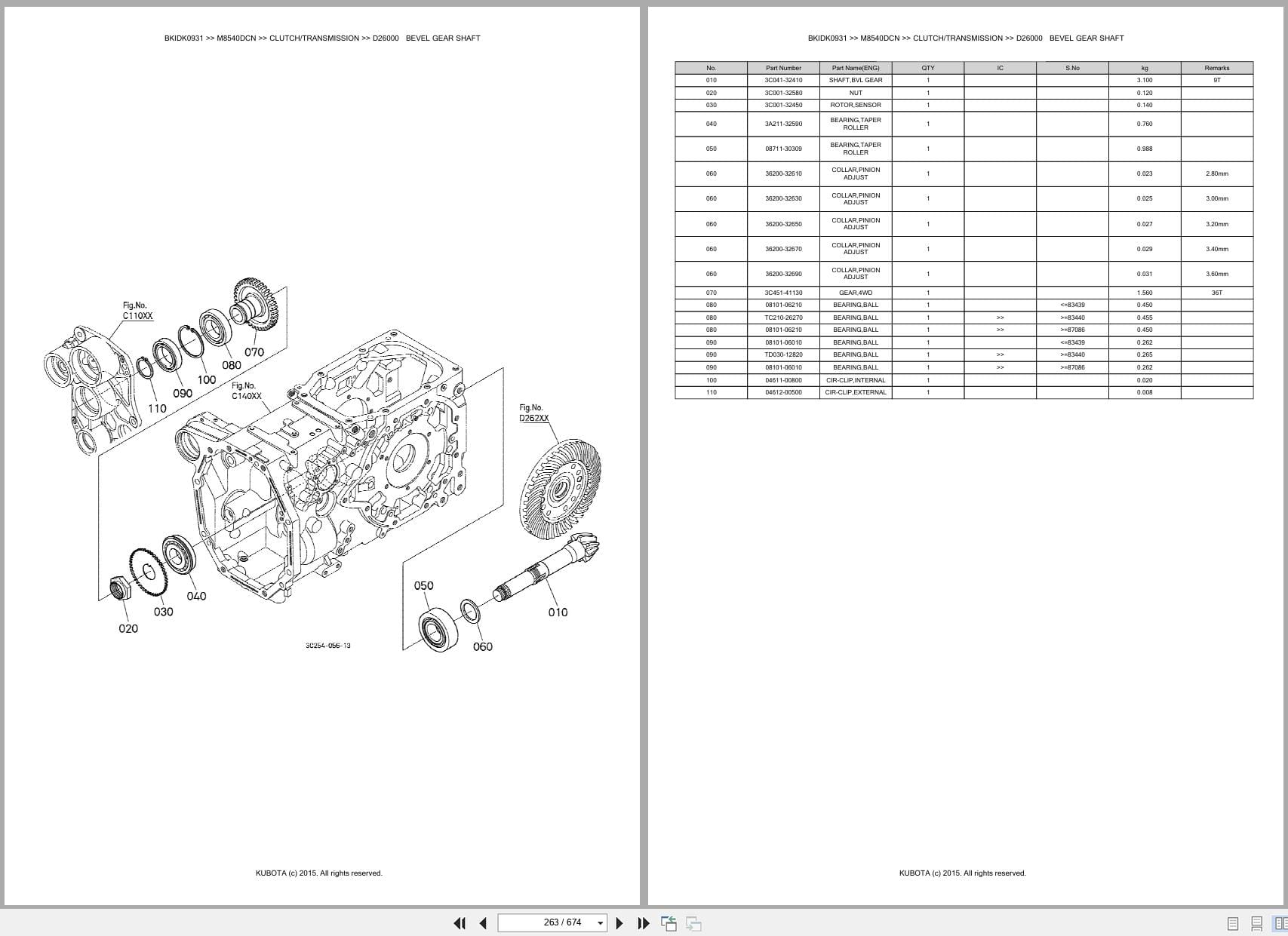Click callout 110 in the diagram
Viewport: 1288px width, 936px height.
point(157,408)
